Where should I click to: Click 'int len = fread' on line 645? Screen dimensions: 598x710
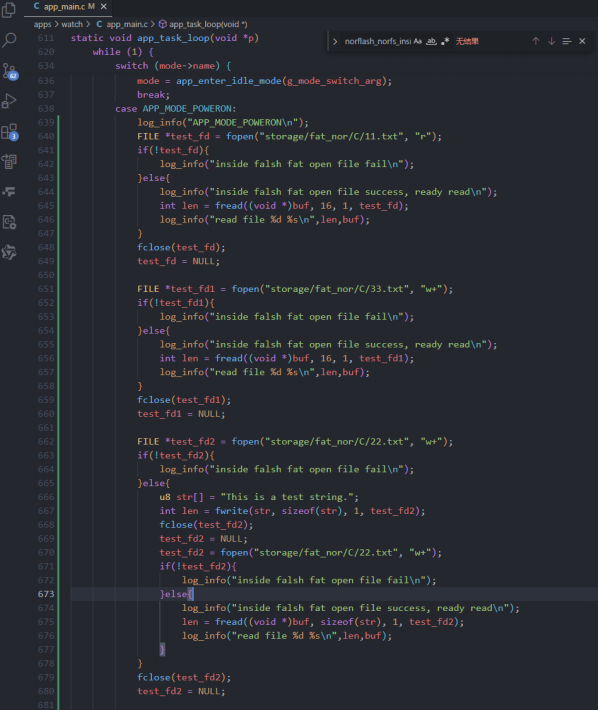[201, 206]
